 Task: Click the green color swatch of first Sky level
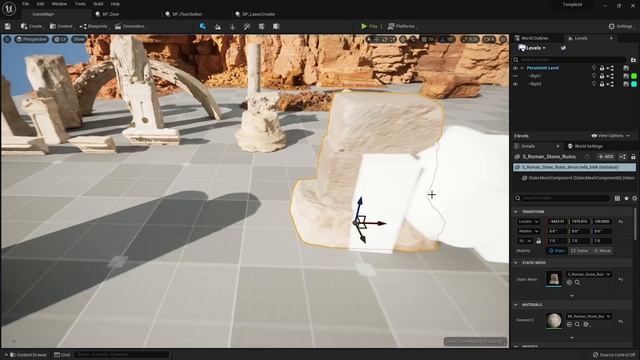click(x=634, y=76)
